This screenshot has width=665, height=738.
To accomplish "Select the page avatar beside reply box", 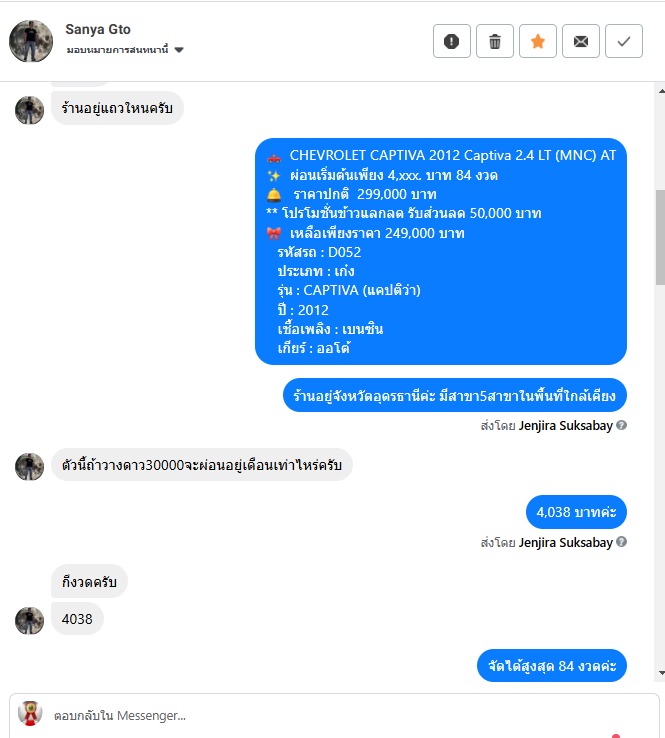I will 30,714.
